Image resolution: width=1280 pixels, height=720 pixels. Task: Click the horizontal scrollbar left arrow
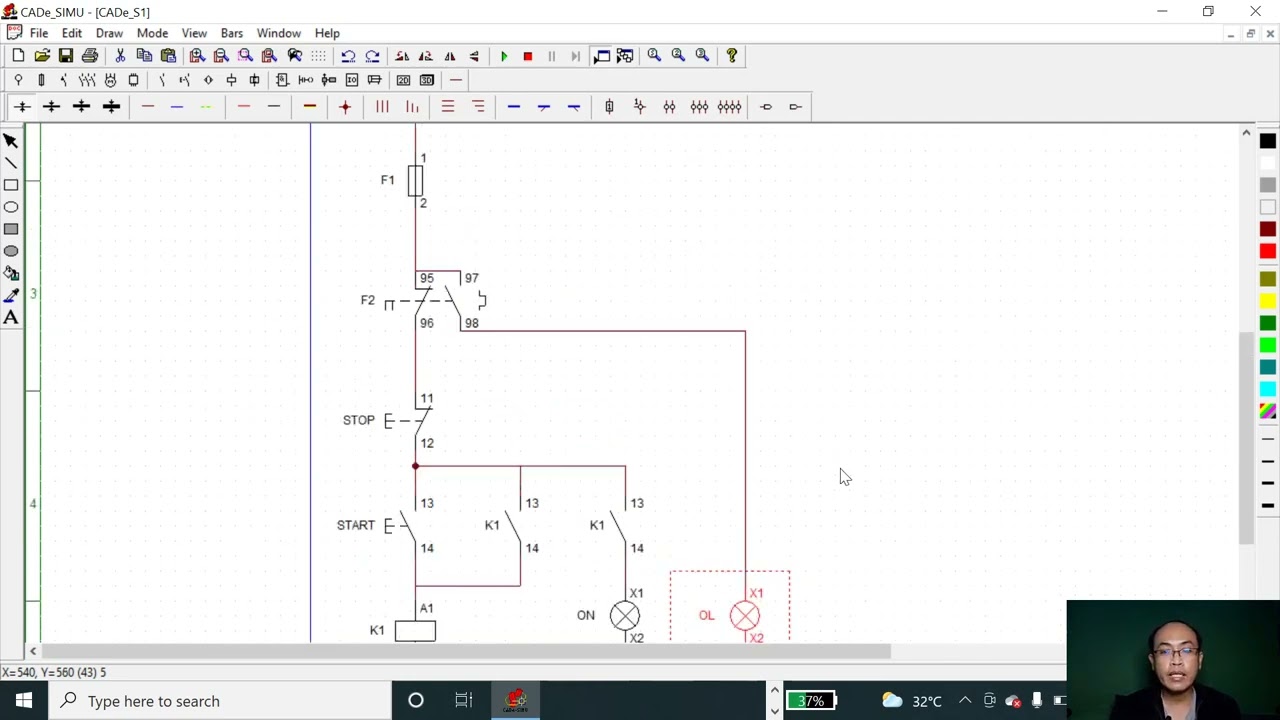(x=33, y=651)
